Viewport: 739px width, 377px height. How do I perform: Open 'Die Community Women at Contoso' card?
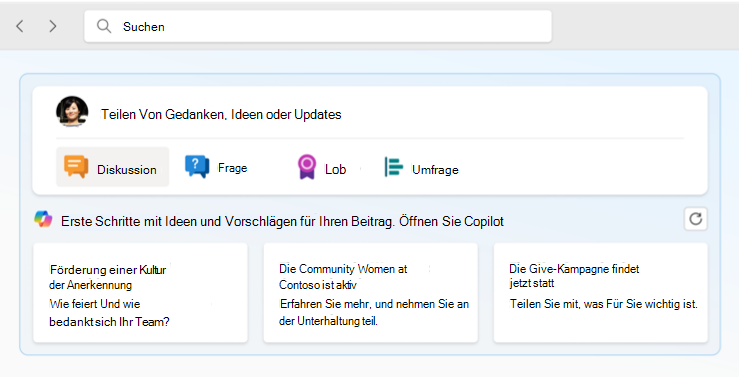tap(370, 293)
